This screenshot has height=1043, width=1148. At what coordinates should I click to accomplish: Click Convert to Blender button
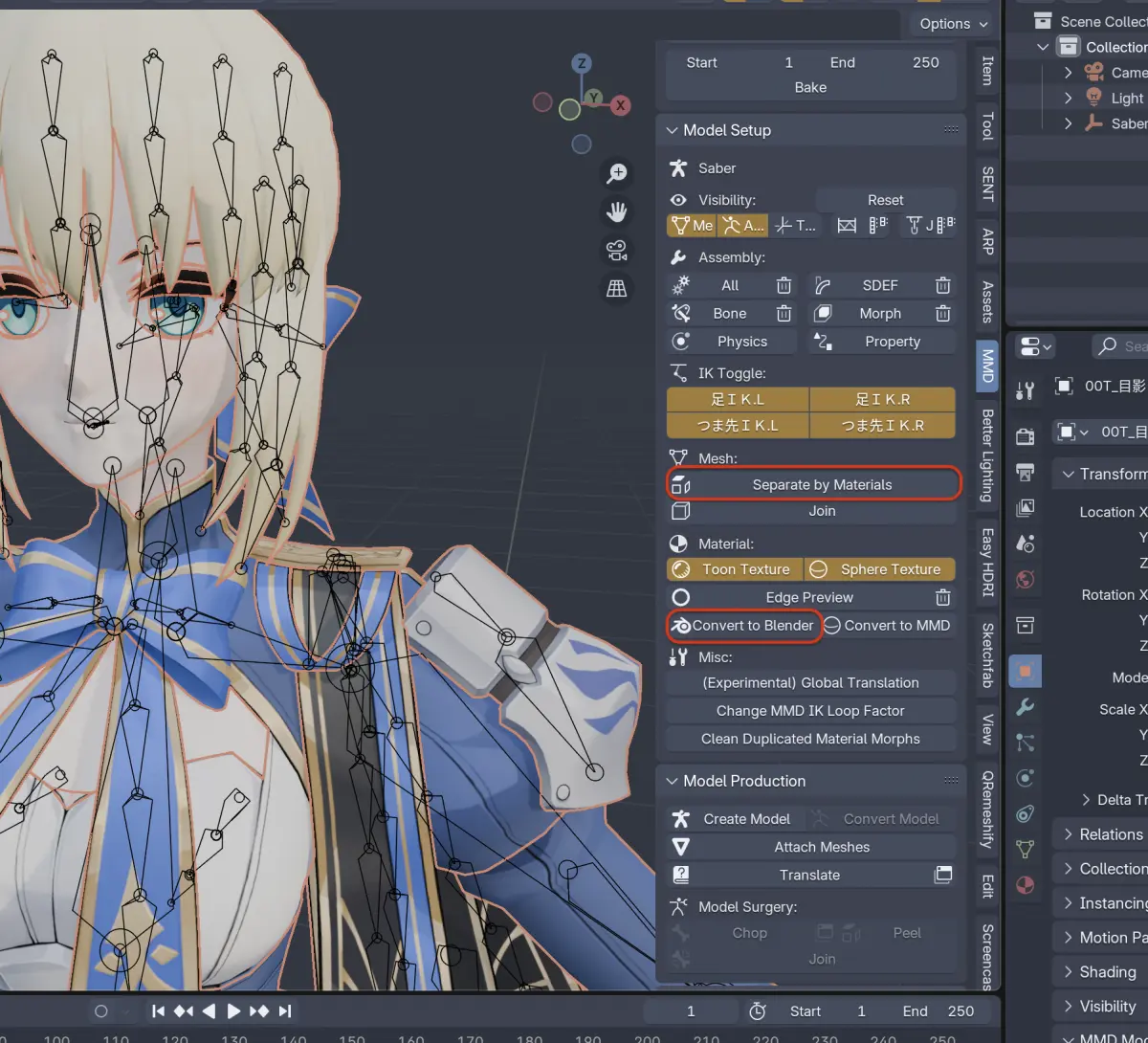(x=742, y=626)
